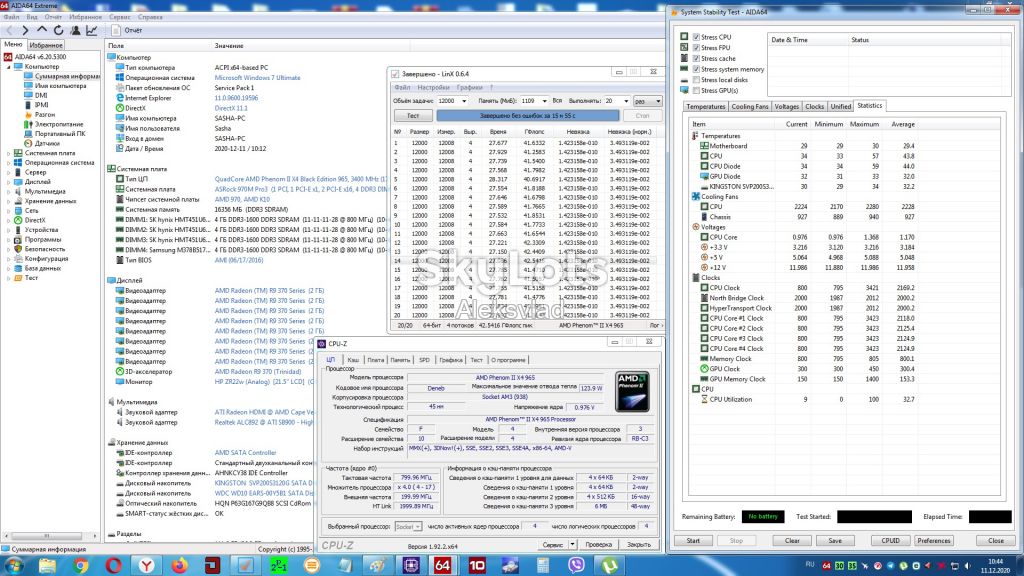This screenshot has width=1024, height=576.
Task: Click LinX completed progress bar
Action: 528,116
